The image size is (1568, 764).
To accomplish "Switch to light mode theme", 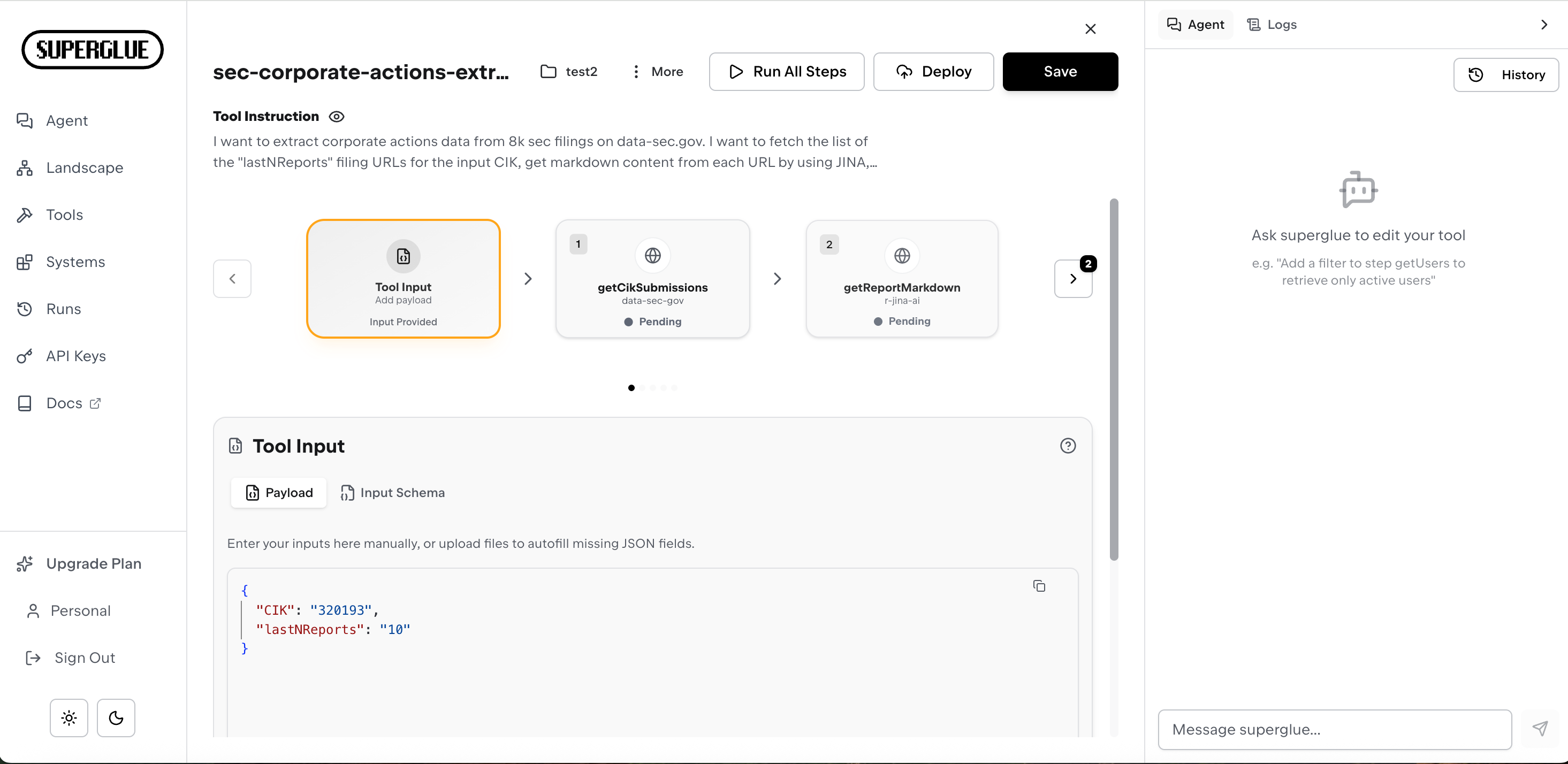I will (68, 718).
